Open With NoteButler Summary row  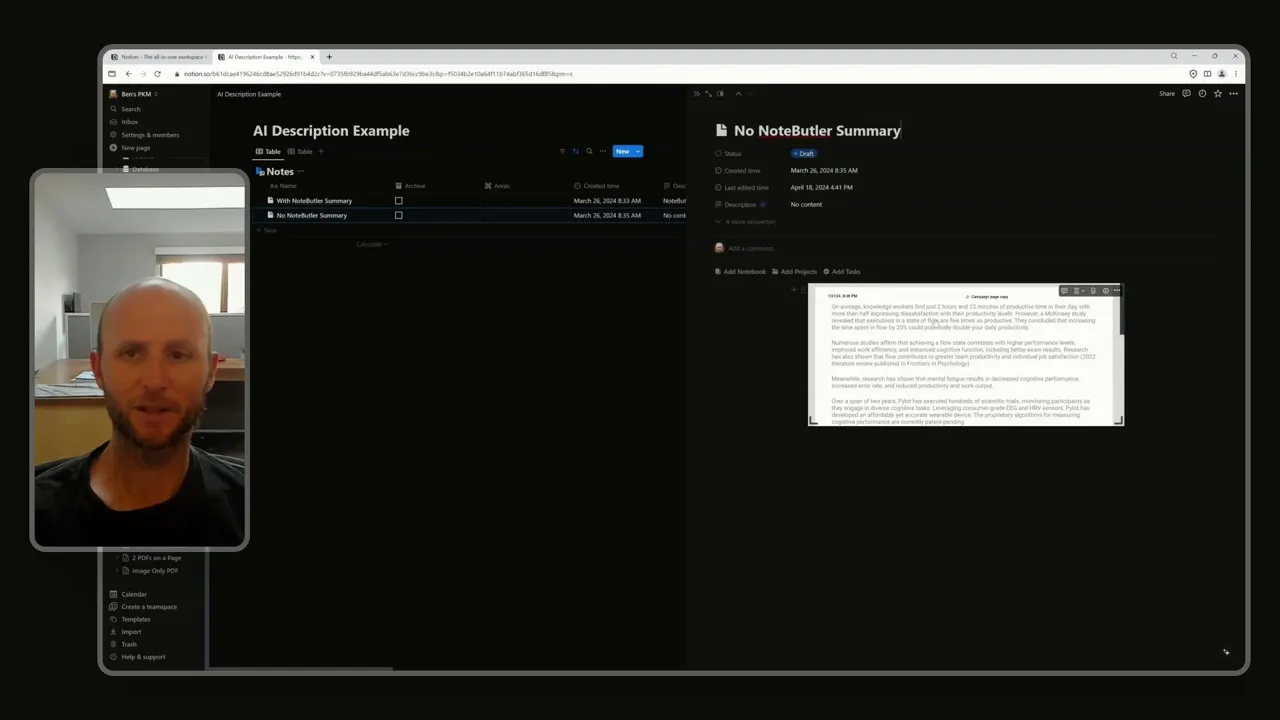(314, 201)
